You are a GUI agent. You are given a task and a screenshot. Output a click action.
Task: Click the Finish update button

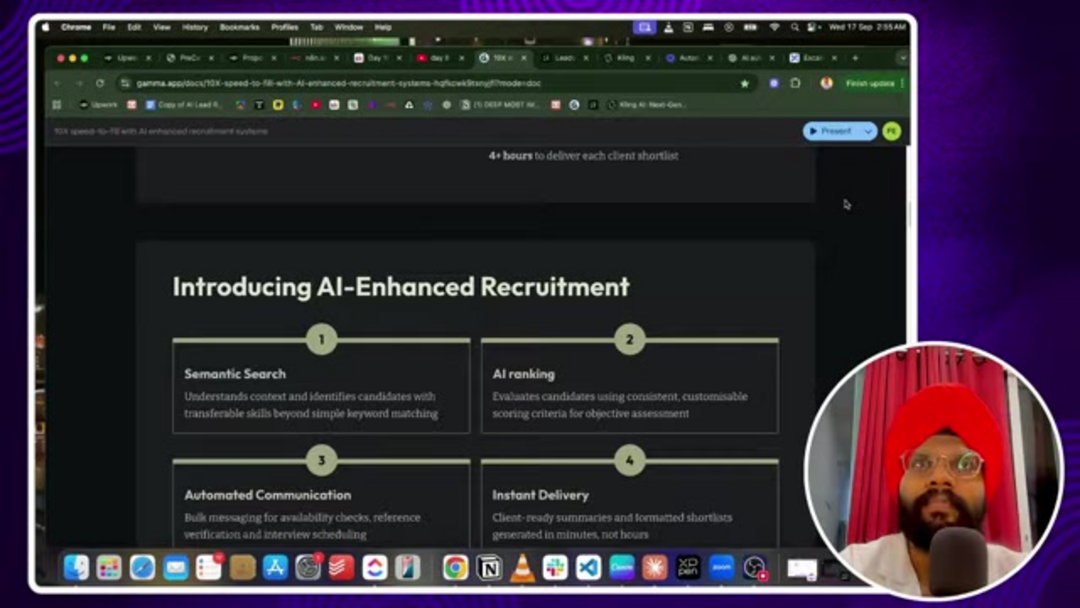(x=869, y=84)
